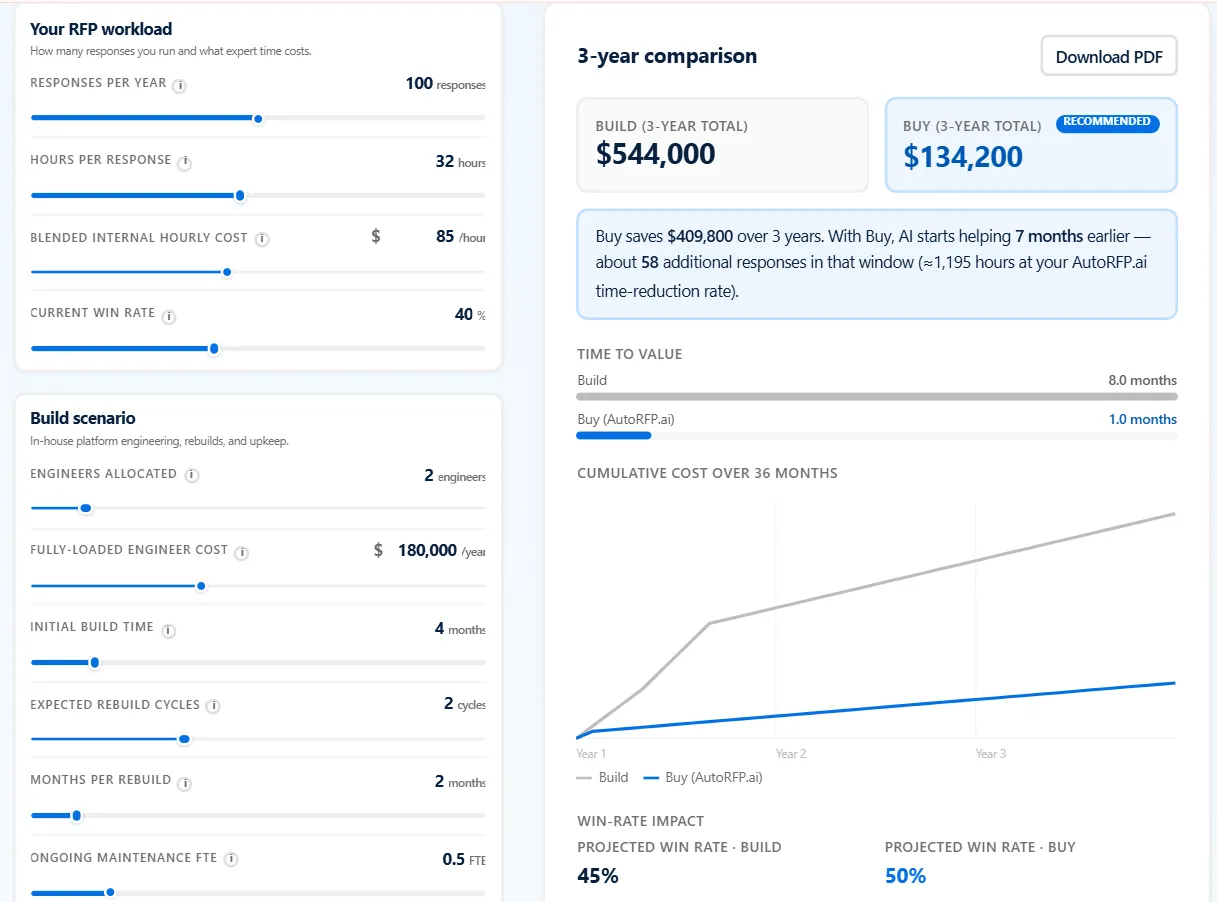This screenshot has width=1217, height=902.
Task: Edit the hours per response value 32
Action: (x=445, y=161)
